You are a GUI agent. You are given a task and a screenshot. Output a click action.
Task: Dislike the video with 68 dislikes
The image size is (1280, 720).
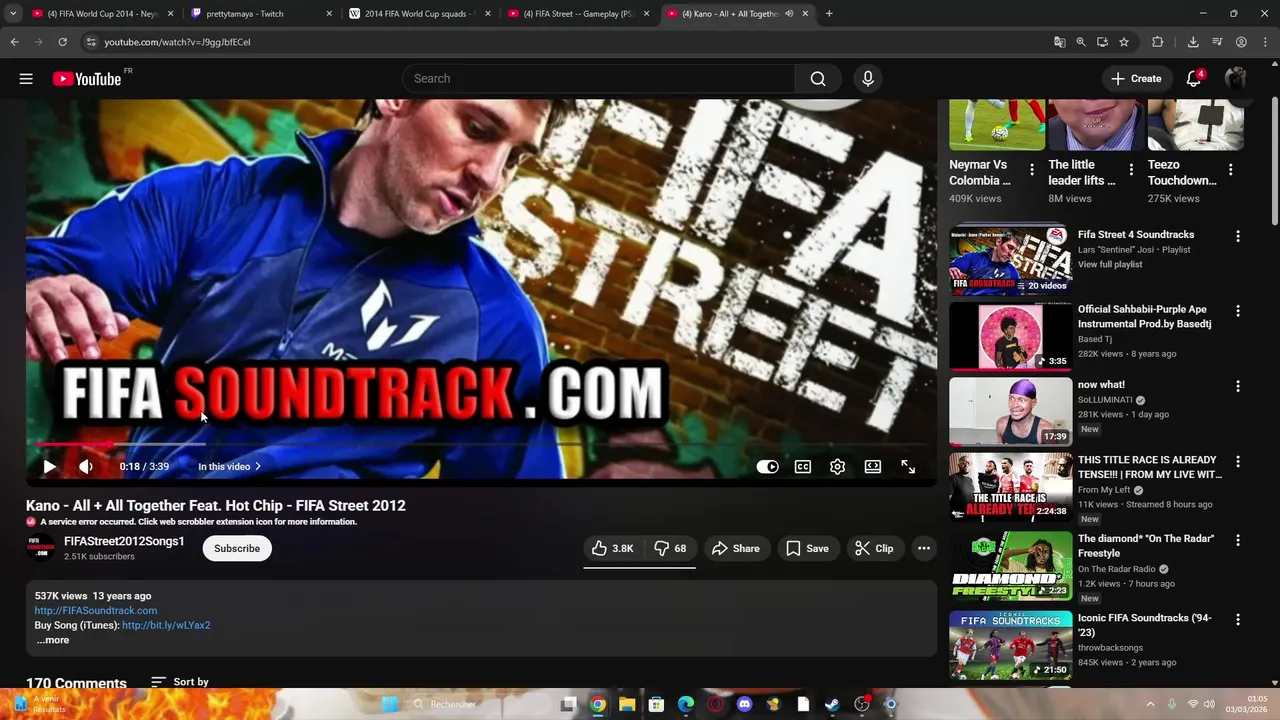(x=669, y=548)
